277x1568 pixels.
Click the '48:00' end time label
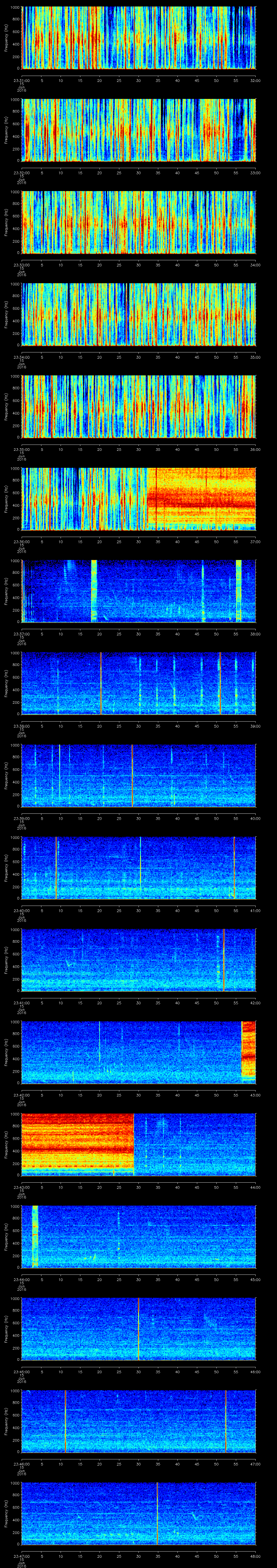(x=255, y=1557)
